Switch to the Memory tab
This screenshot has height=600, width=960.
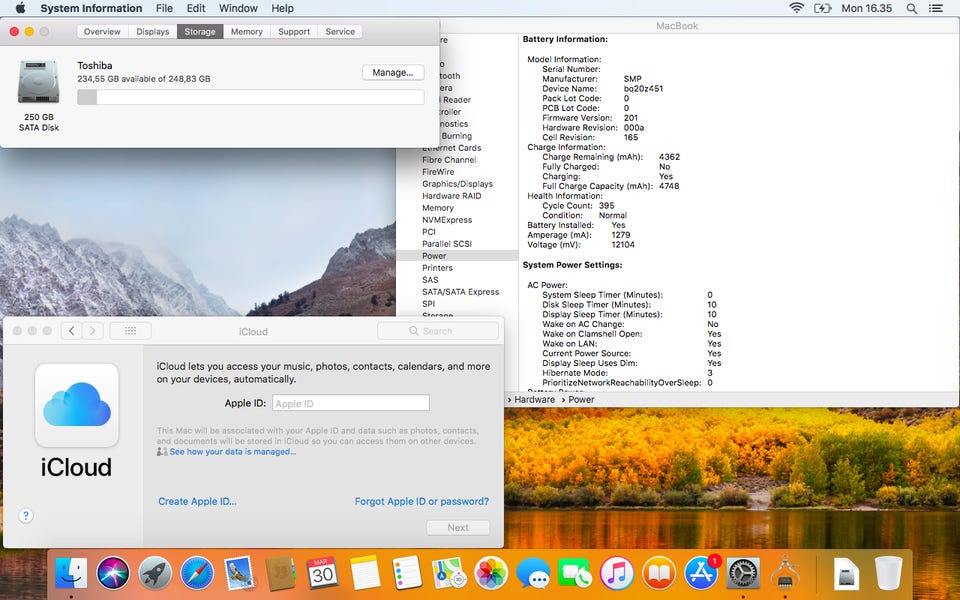tap(247, 31)
